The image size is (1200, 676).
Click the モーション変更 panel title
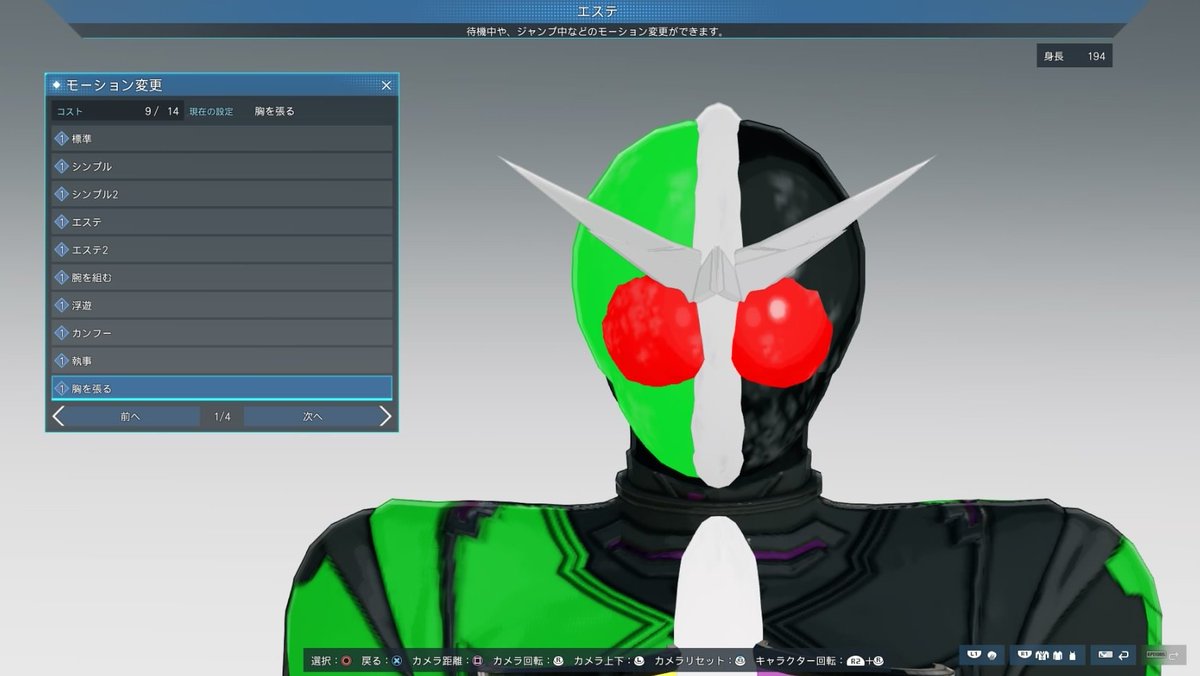(114, 86)
